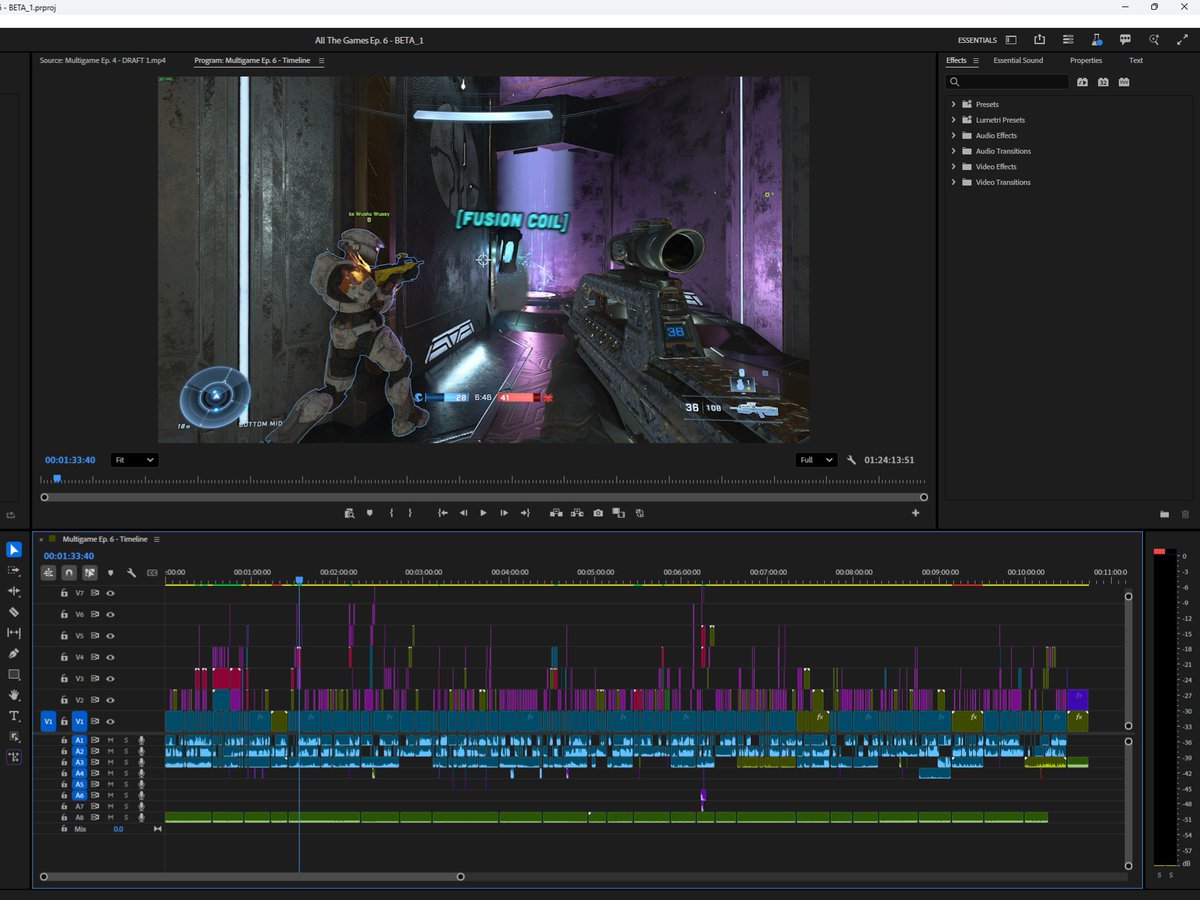
Task: Mark In point in Program monitor
Action: click(391, 513)
